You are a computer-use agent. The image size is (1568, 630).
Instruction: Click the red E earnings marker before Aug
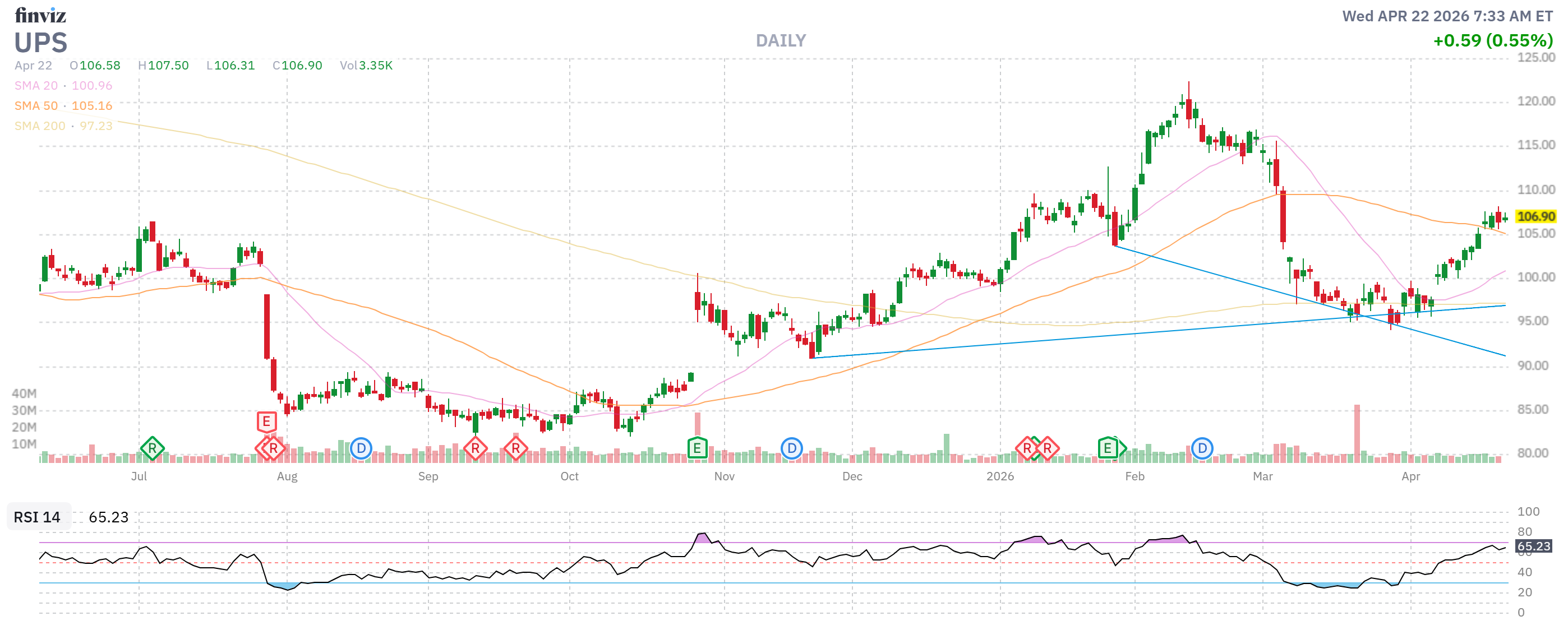(x=266, y=421)
